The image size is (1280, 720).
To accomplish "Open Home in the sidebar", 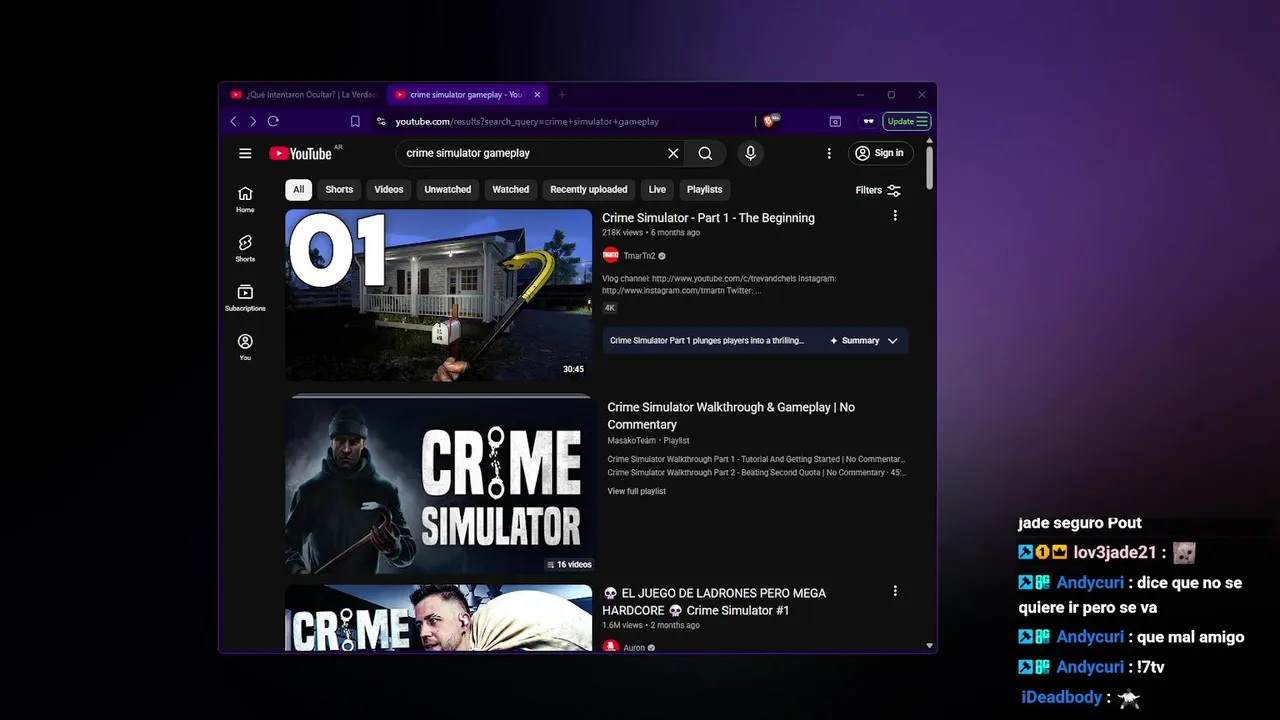I will [245, 199].
